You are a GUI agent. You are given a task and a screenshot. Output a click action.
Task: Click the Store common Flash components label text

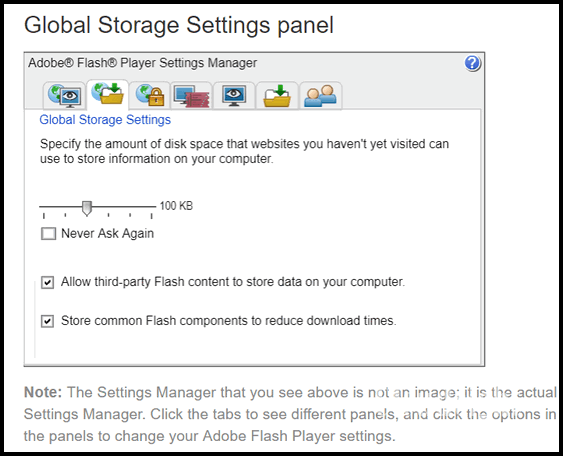pyautogui.click(x=229, y=321)
